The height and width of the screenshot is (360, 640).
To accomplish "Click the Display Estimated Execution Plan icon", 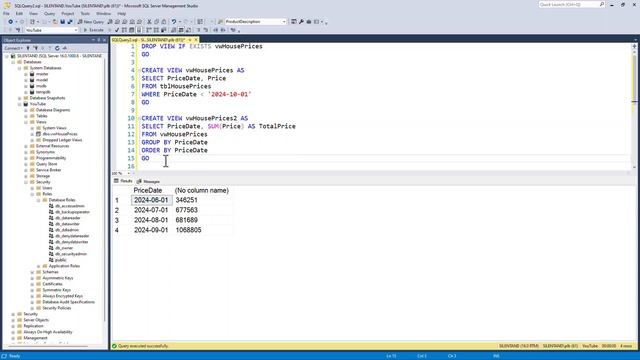I will click(124, 30).
